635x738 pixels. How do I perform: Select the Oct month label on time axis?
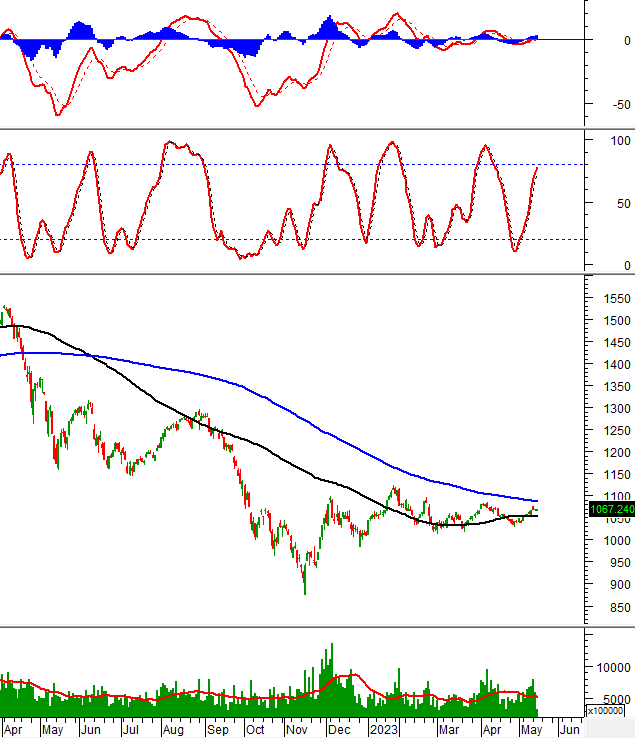click(x=255, y=730)
